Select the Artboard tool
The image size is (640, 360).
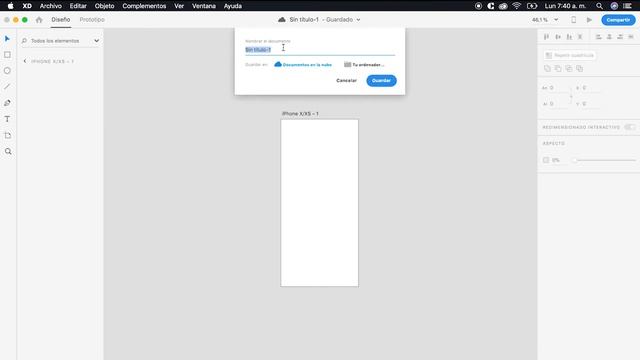(7, 135)
